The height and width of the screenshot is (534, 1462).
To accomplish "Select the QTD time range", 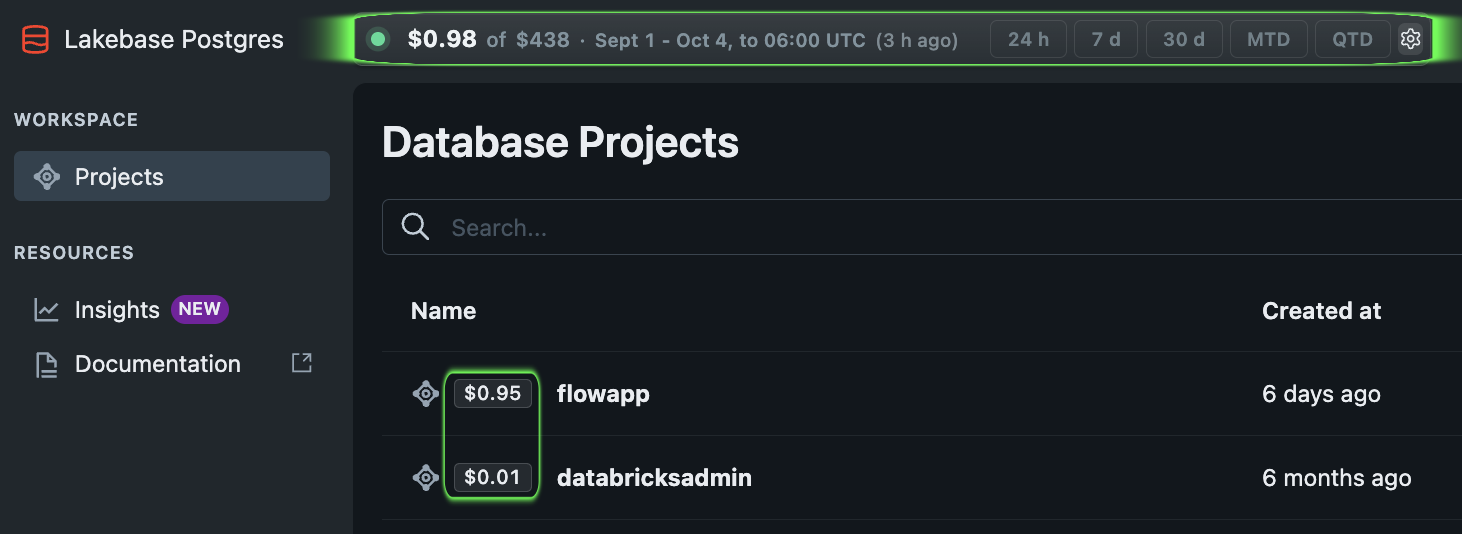I will [x=1353, y=40].
